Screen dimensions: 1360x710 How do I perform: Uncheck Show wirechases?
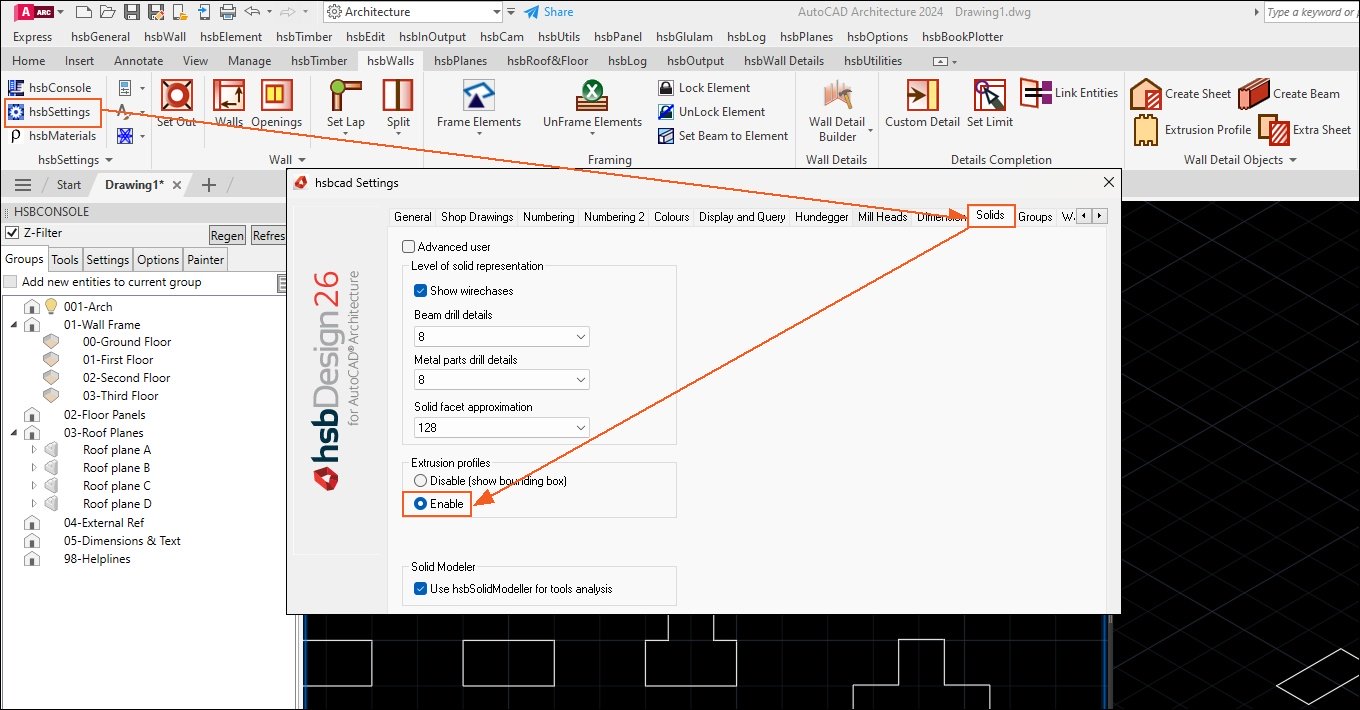[421, 291]
